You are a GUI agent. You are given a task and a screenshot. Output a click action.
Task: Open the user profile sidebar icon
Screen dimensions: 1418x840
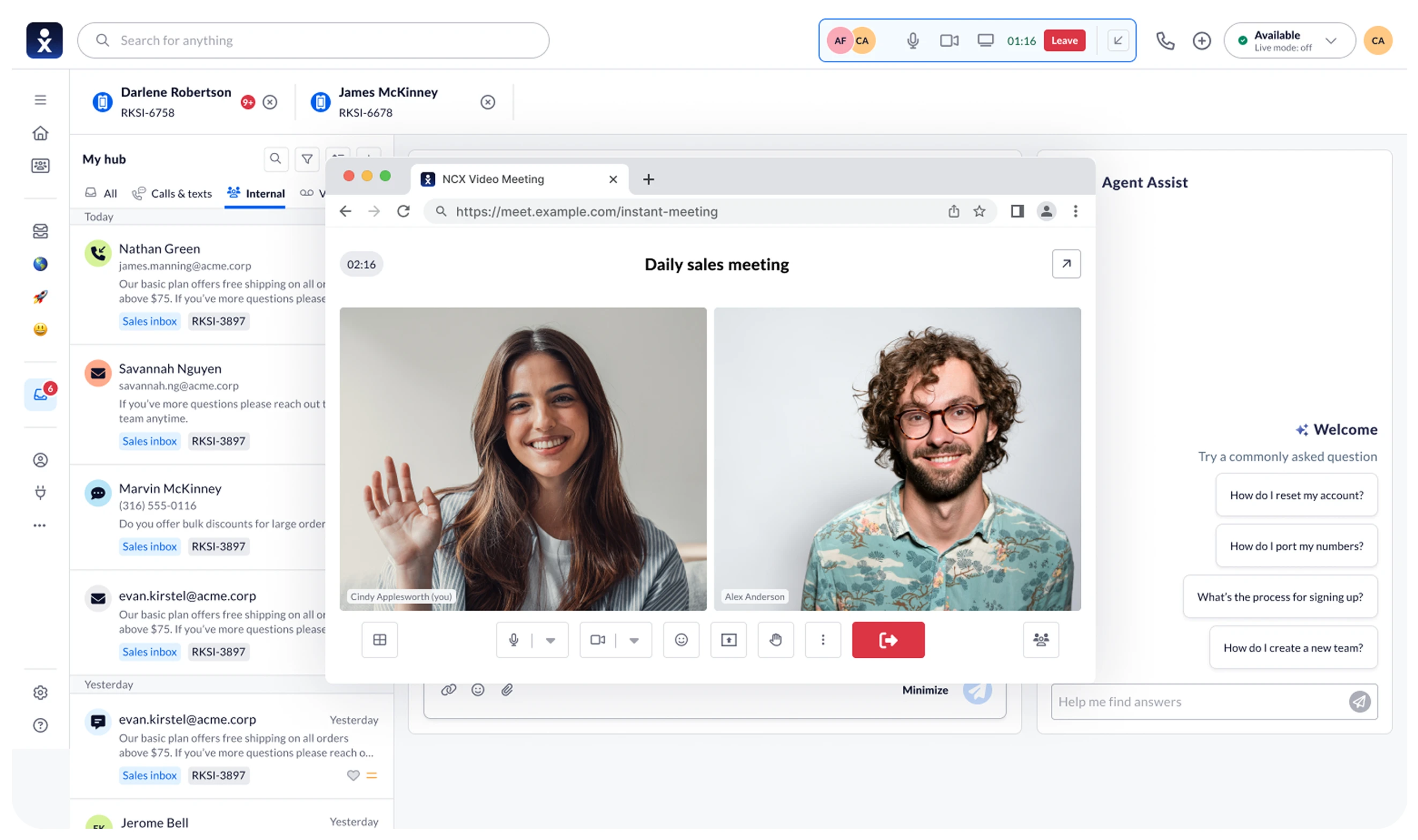[40, 460]
